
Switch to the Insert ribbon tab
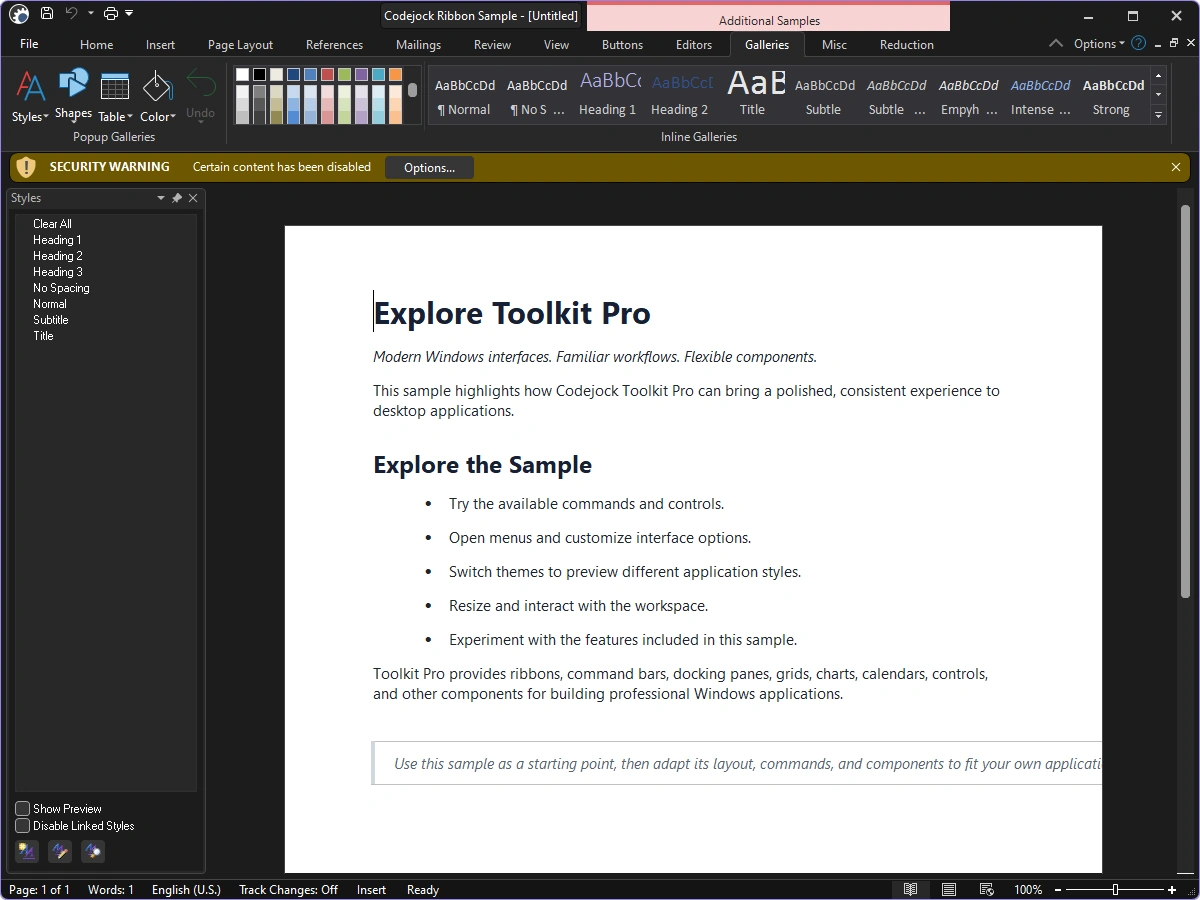160,44
